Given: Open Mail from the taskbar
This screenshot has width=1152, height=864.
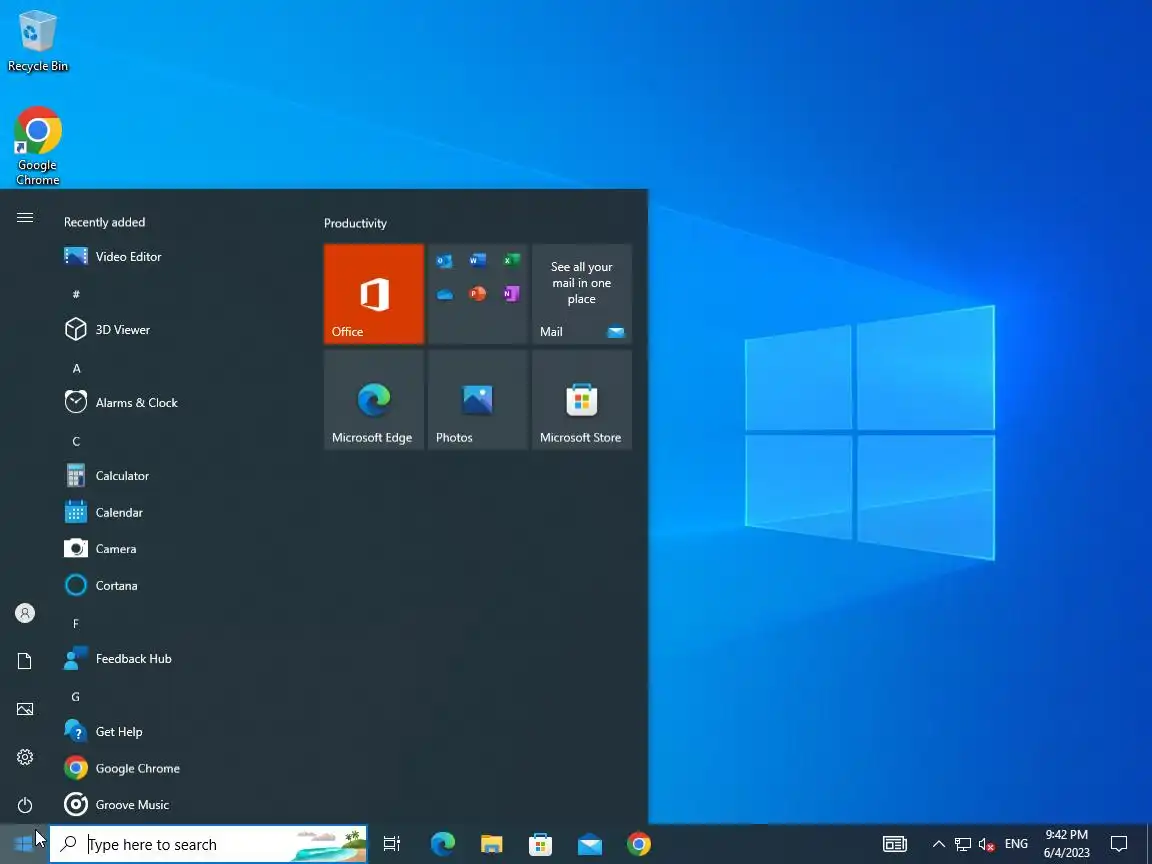Looking at the screenshot, I should (x=590, y=844).
